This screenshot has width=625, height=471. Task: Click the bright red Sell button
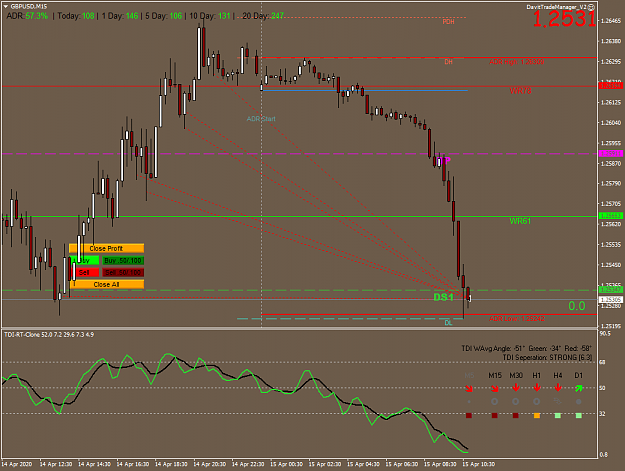click(84, 273)
